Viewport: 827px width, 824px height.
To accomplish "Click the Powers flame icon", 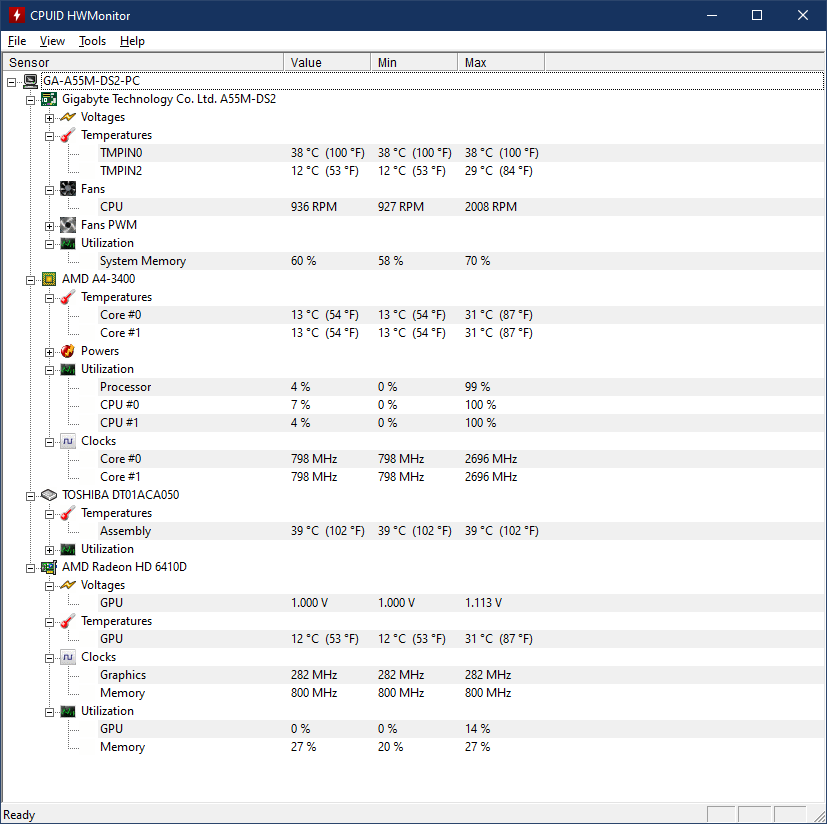I will (x=68, y=351).
